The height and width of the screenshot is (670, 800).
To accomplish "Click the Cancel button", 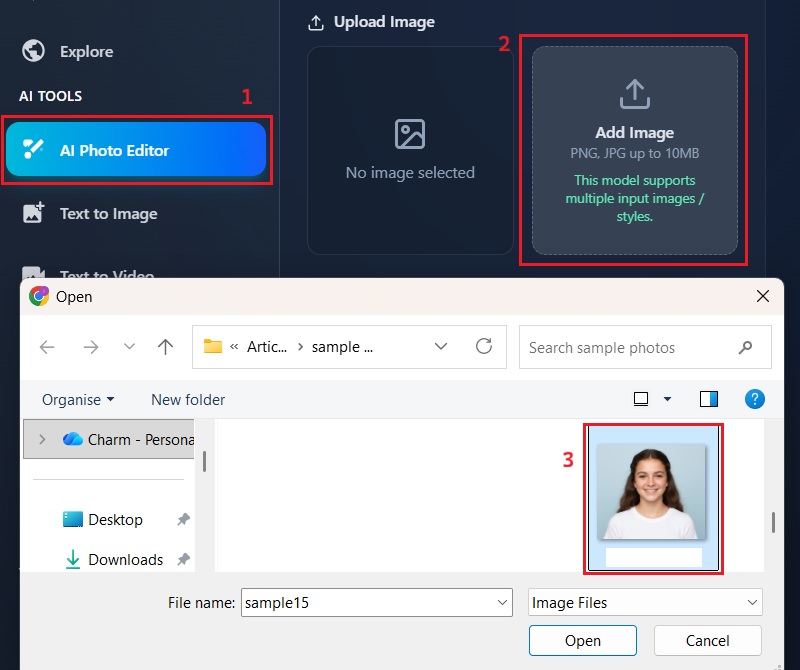I will 708,640.
